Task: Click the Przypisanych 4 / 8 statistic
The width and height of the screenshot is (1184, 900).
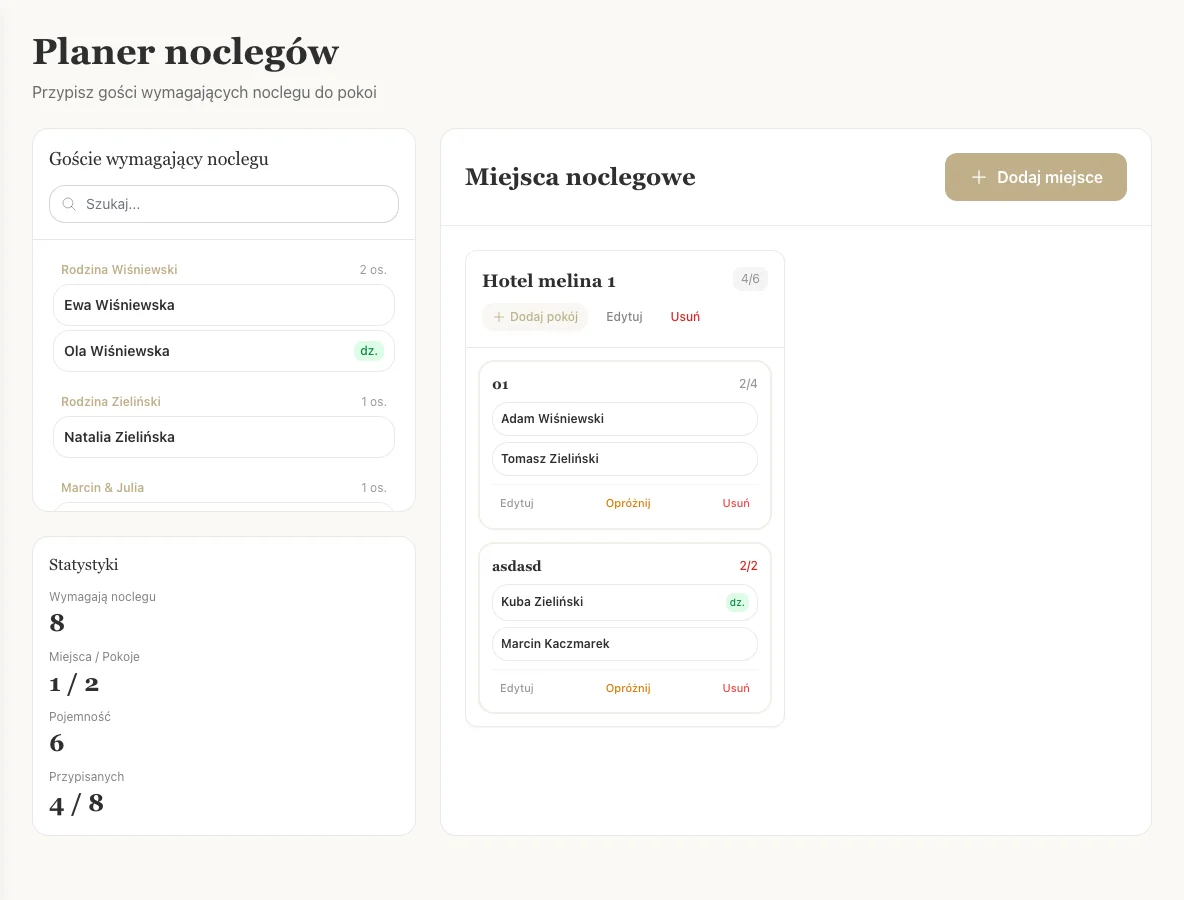Action: pyautogui.click(x=77, y=803)
